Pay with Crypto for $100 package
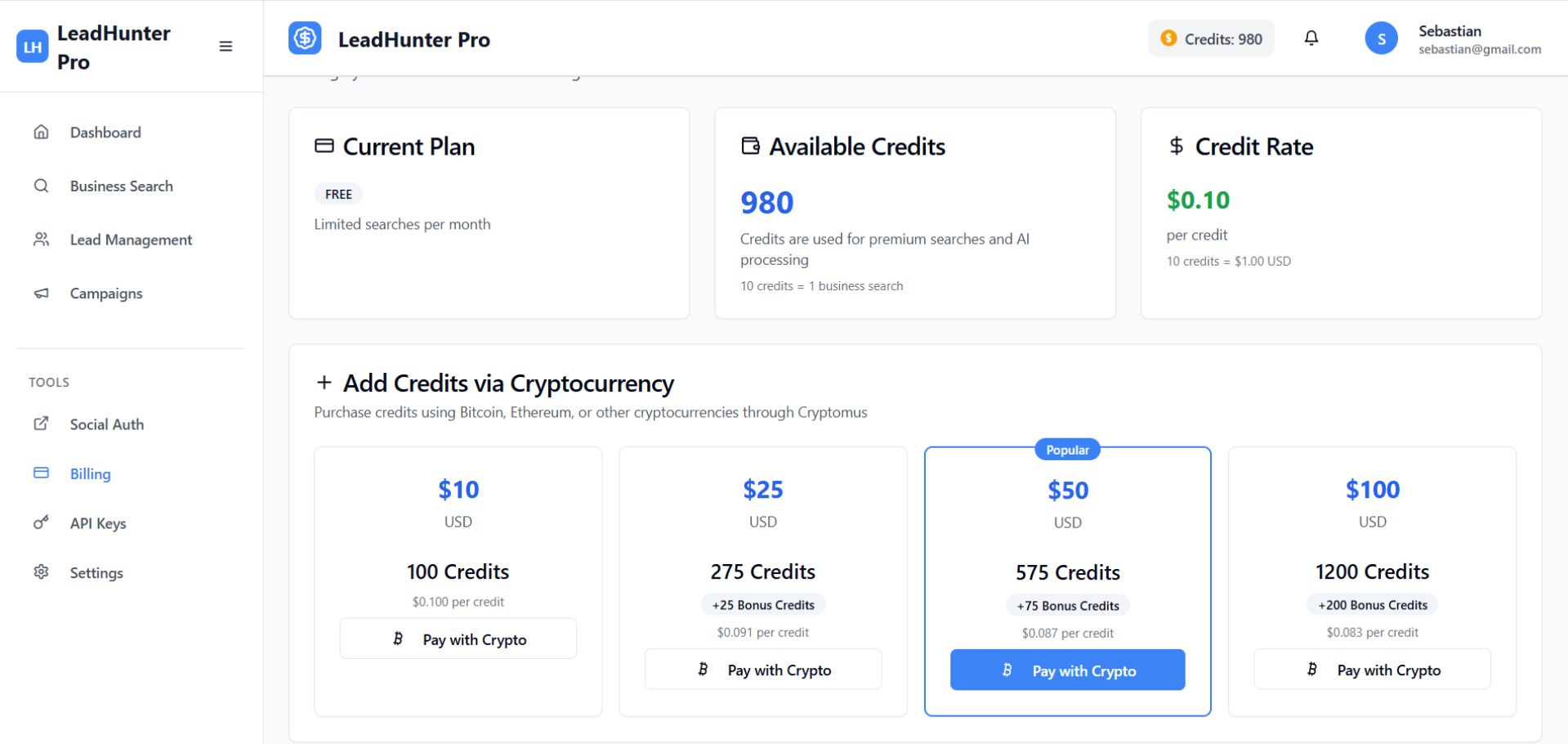This screenshot has width=1568, height=744. click(x=1372, y=670)
